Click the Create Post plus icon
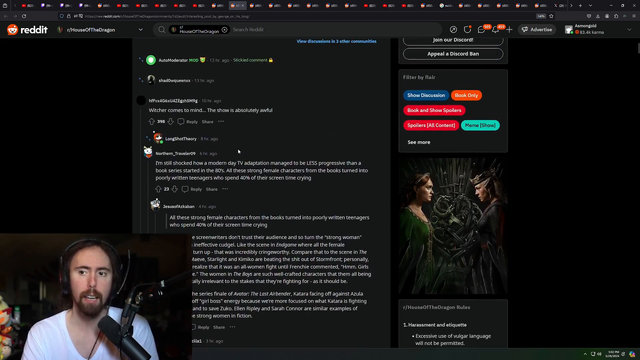 coord(509,30)
